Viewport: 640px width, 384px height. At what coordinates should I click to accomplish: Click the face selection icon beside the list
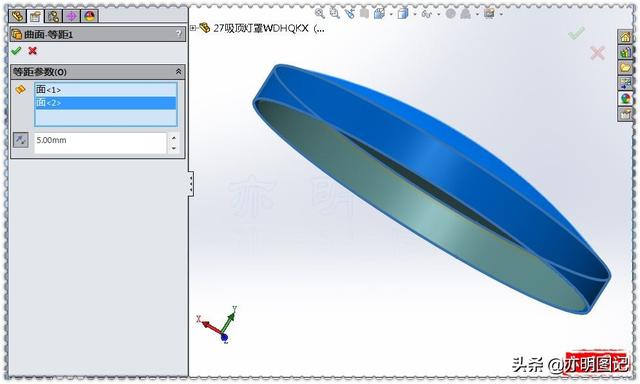[20, 89]
